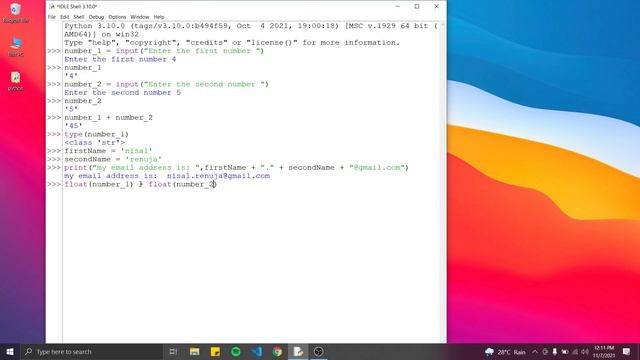
Task: Open the 12:11 PM clock and calendar
Action: click(x=604, y=352)
